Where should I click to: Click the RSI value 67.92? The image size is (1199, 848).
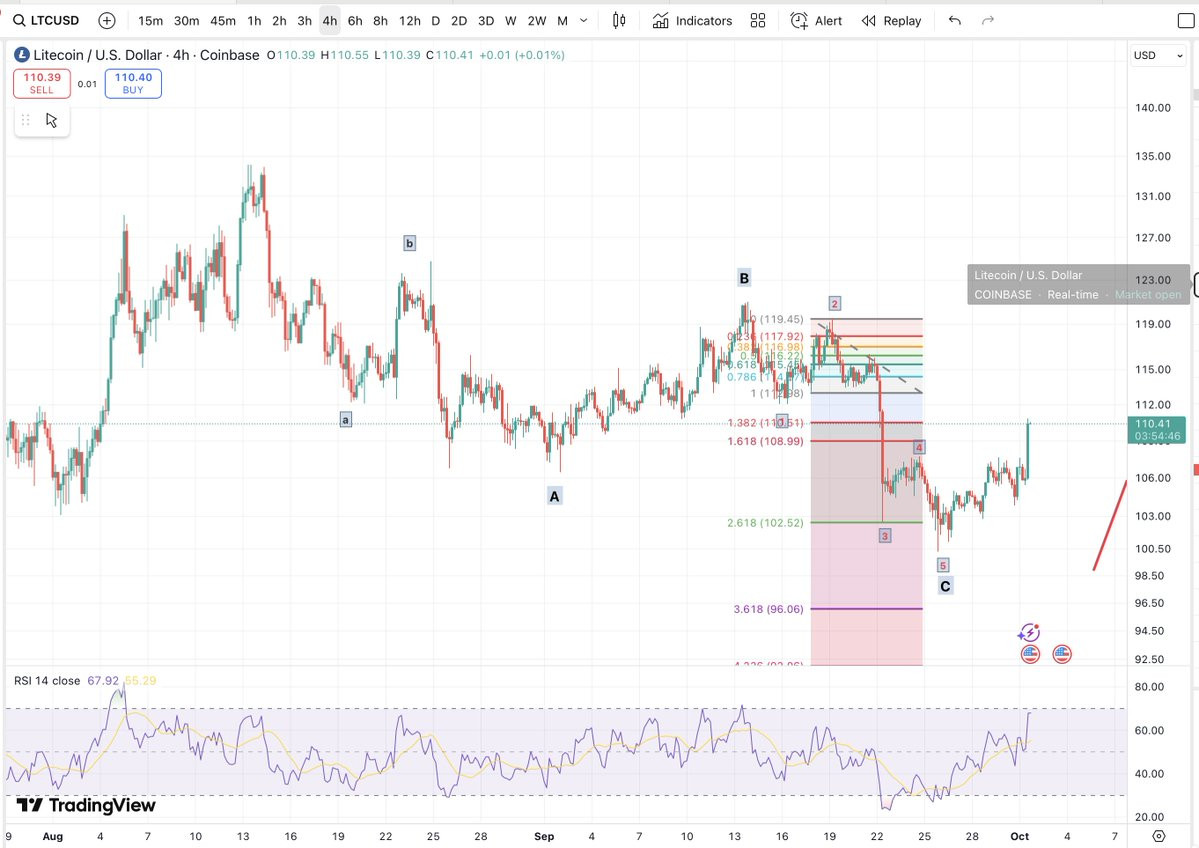point(103,681)
